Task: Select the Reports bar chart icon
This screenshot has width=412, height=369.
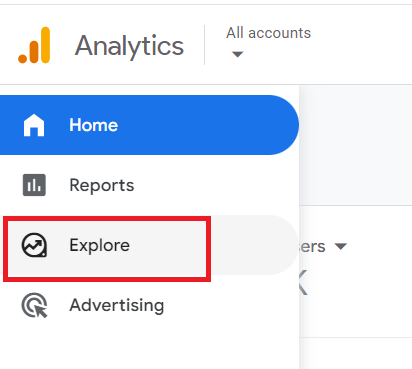Action: [34, 185]
